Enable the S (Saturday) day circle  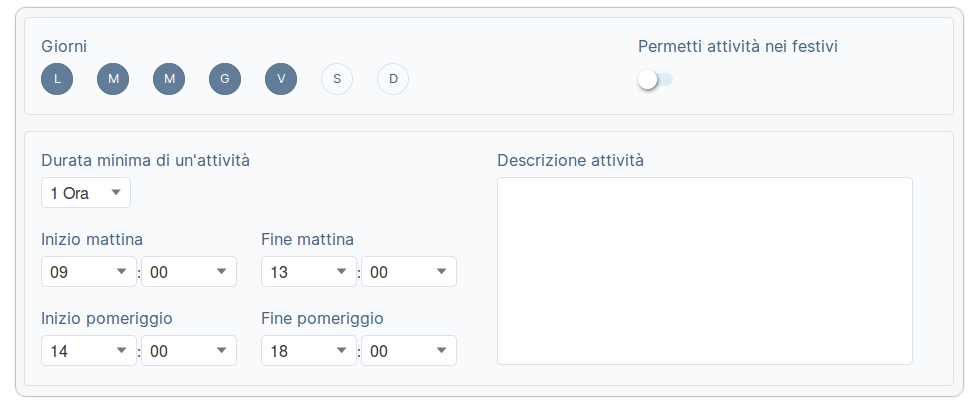pyautogui.click(x=337, y=79)
